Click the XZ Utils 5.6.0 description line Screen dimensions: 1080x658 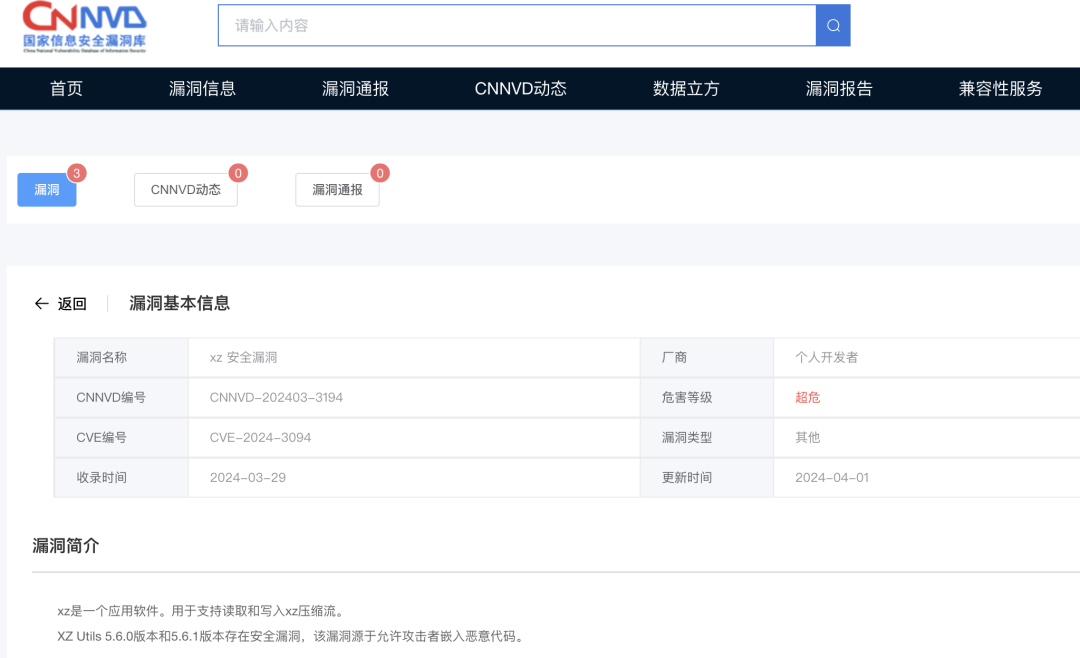tap(291, 636)
